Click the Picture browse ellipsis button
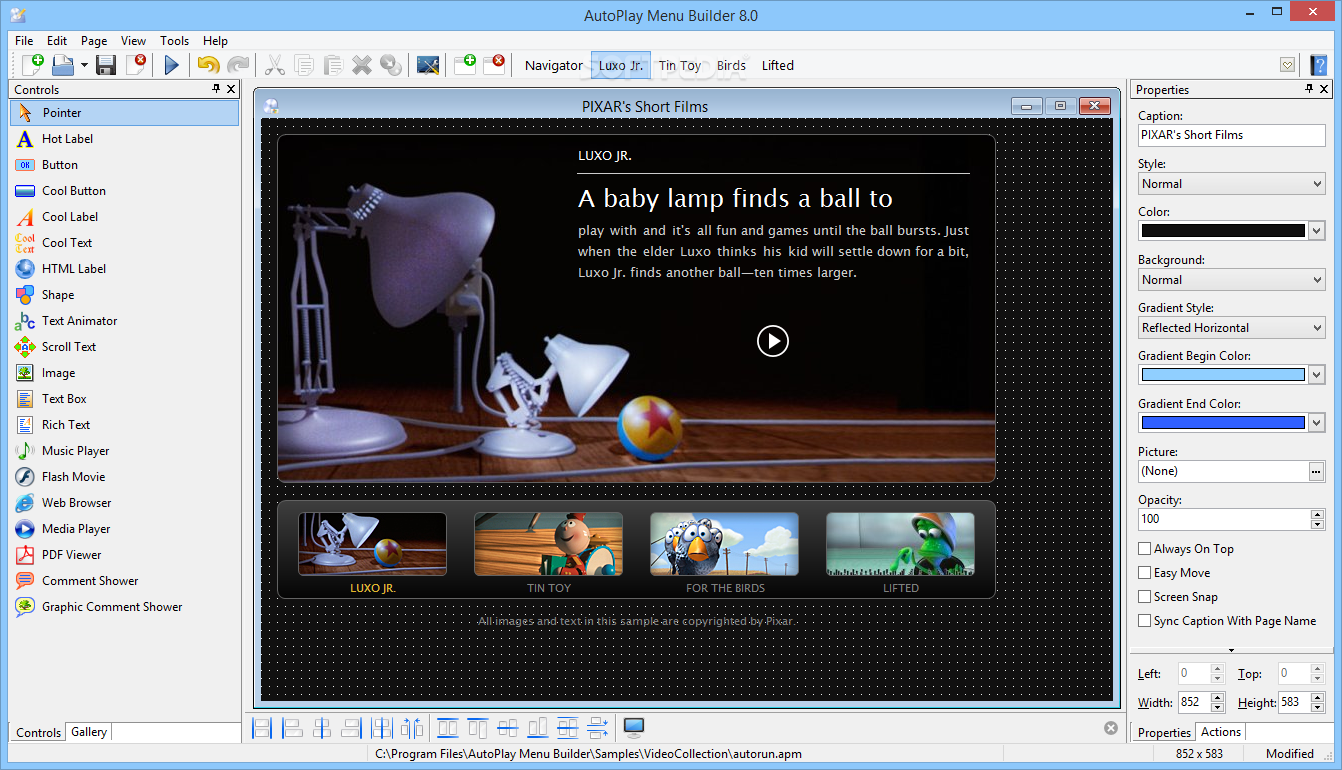The width and height of the screenshot is (1342, 770). click(x=1316, y=471)
